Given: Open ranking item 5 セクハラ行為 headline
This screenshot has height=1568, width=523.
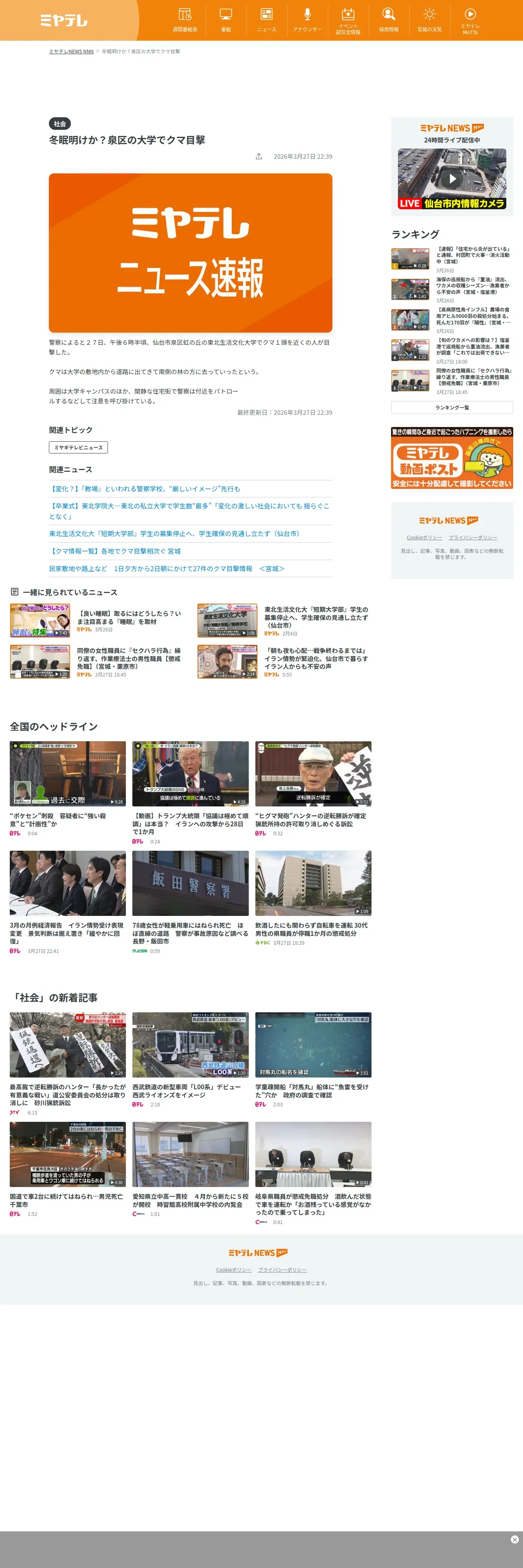Looking at the screenshot, I should tap(474, 377).
